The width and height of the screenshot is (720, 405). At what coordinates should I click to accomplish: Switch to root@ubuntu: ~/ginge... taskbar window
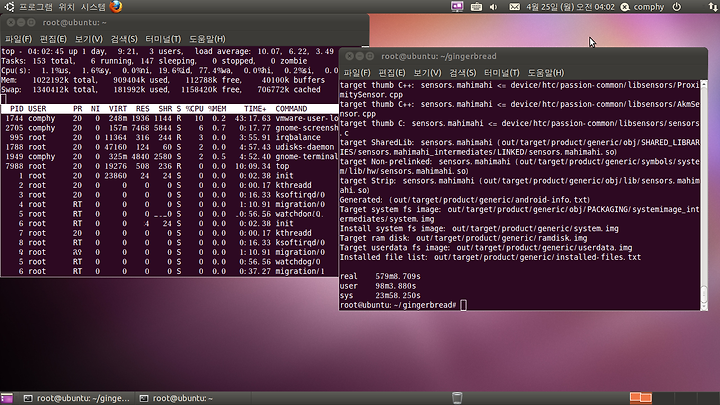77,398
